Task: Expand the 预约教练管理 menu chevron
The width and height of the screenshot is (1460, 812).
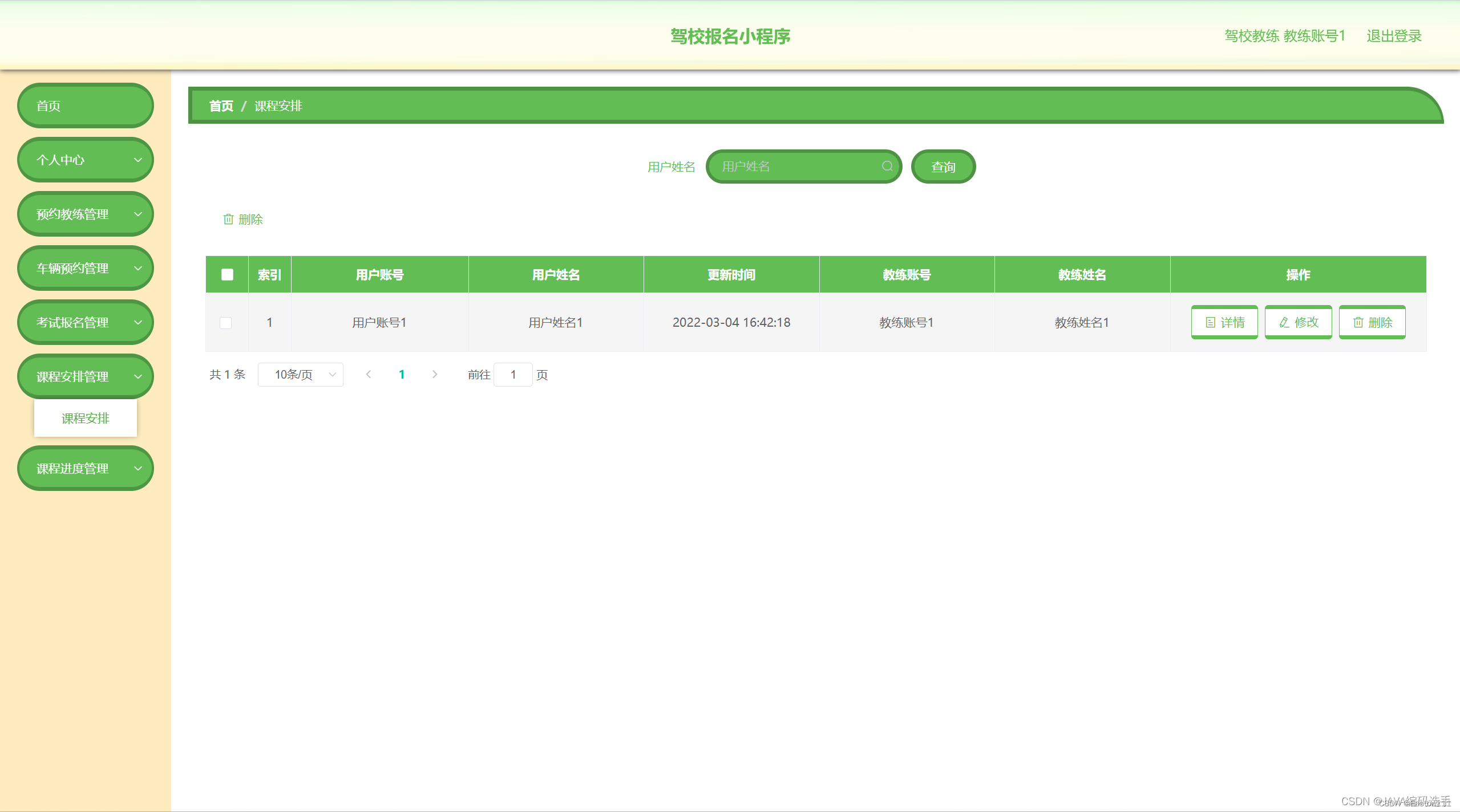Action: (138, 214)
